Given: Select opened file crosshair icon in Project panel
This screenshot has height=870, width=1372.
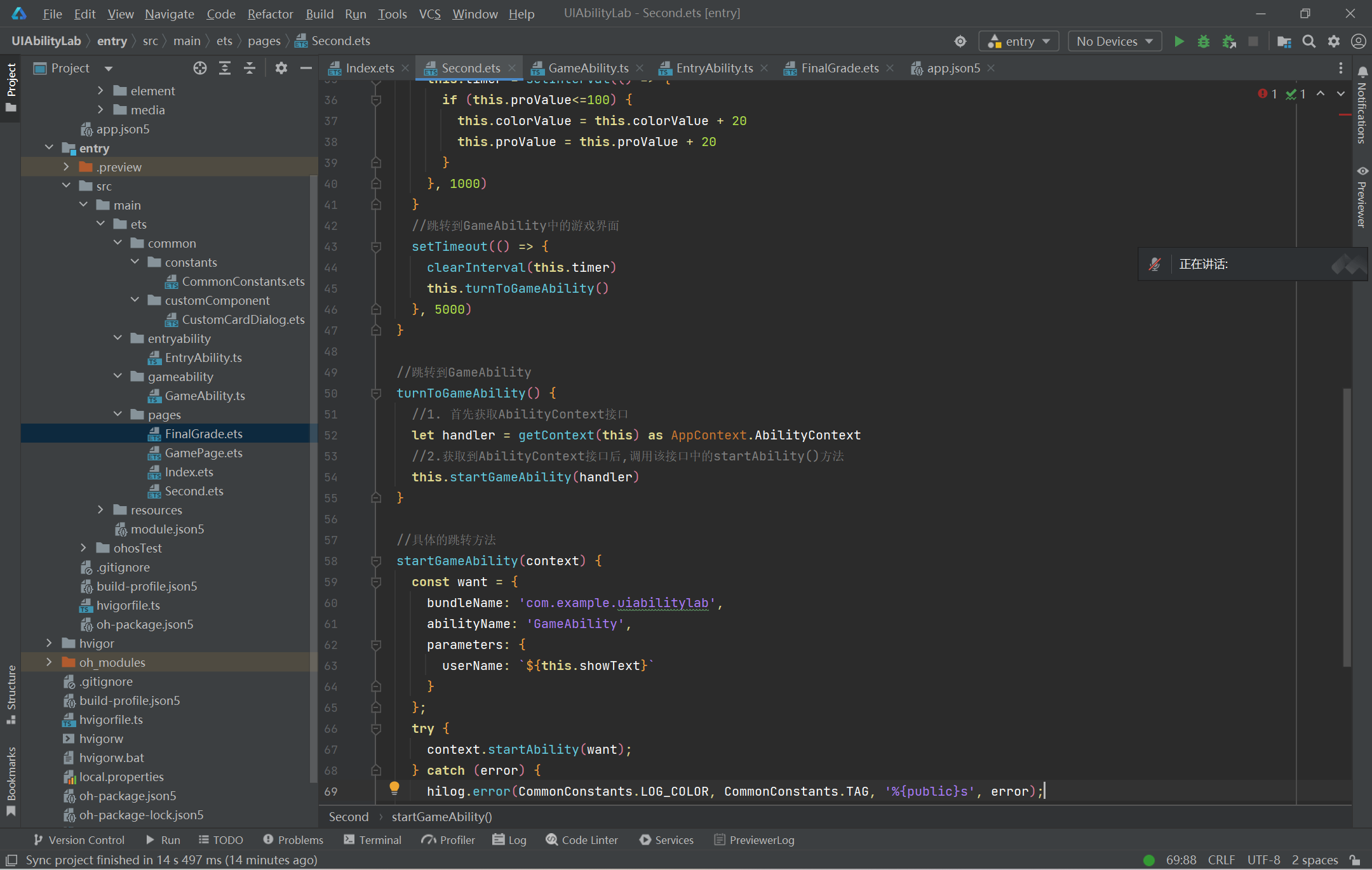Looking at the screenshot, I should (200, 68).
